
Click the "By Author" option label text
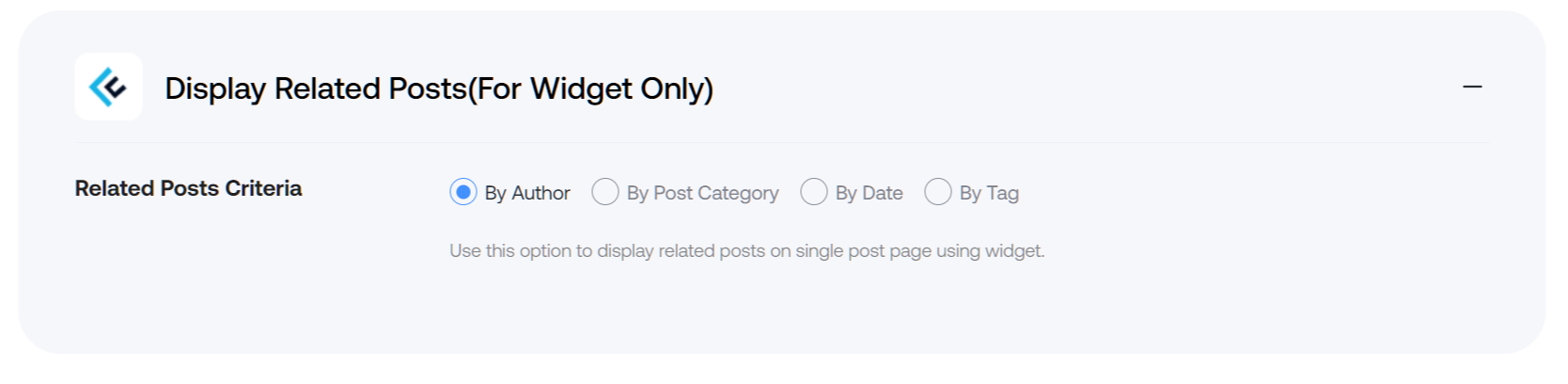click(x=527, y=193)
